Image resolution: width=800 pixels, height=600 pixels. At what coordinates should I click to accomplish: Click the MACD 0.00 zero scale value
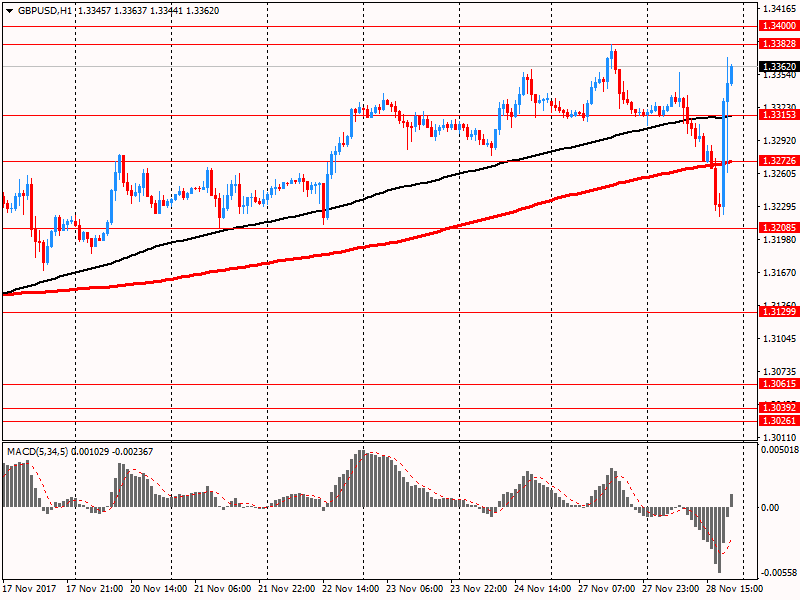click(x=770, y=508)
